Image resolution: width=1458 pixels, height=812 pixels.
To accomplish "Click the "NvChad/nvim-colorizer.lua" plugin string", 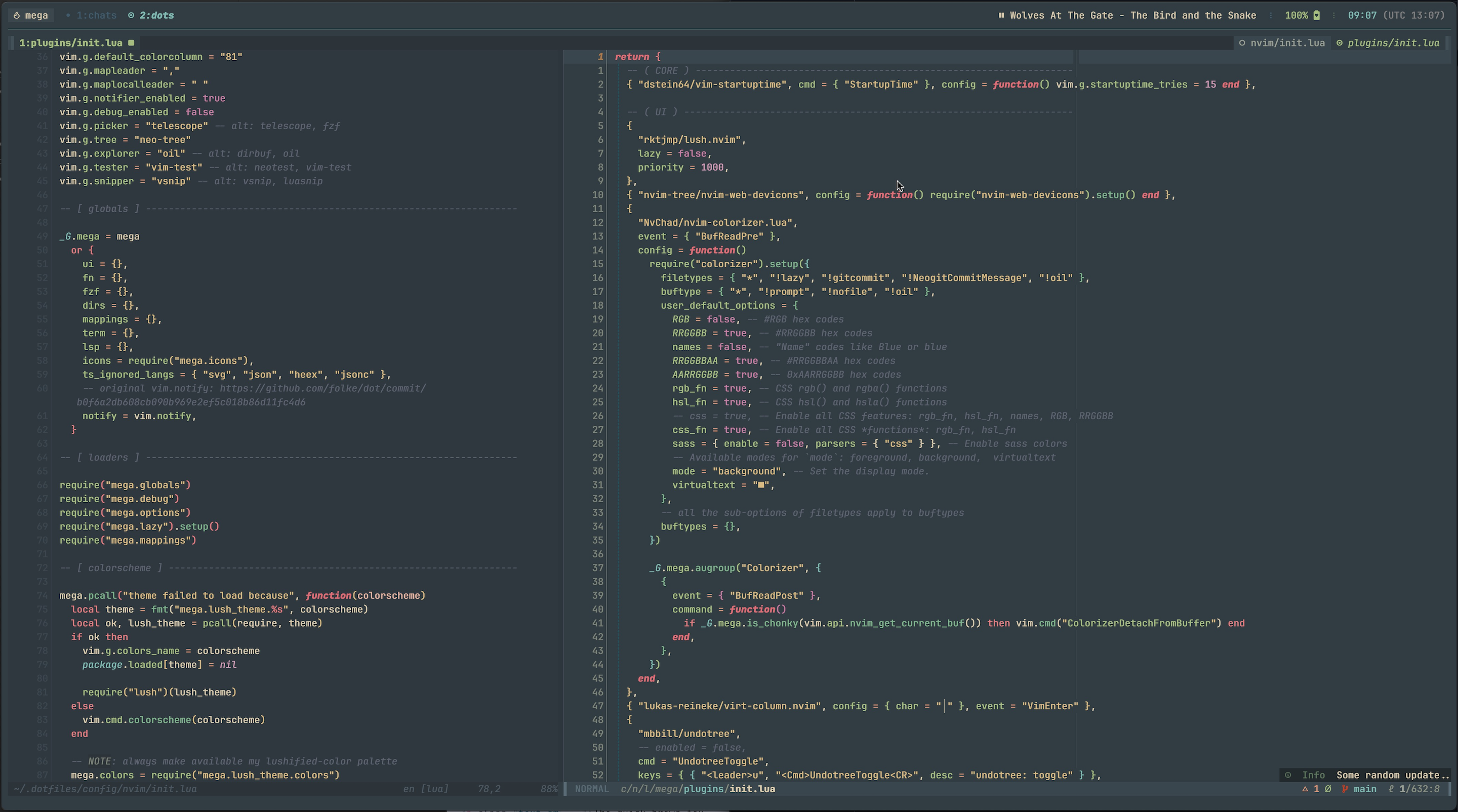I will [715, 222].
